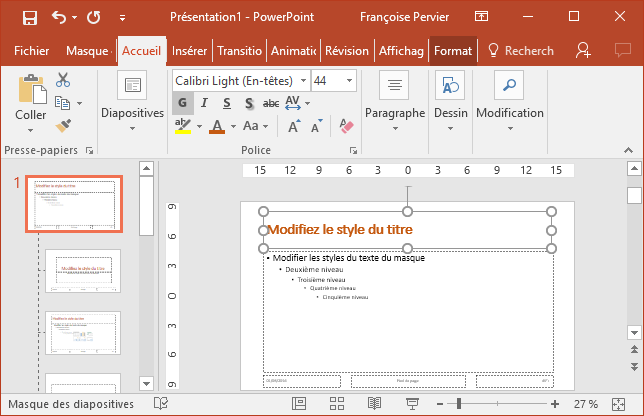644x416 pixels.
Task: Open the font size dropdown
Action: tap(350, 80)
